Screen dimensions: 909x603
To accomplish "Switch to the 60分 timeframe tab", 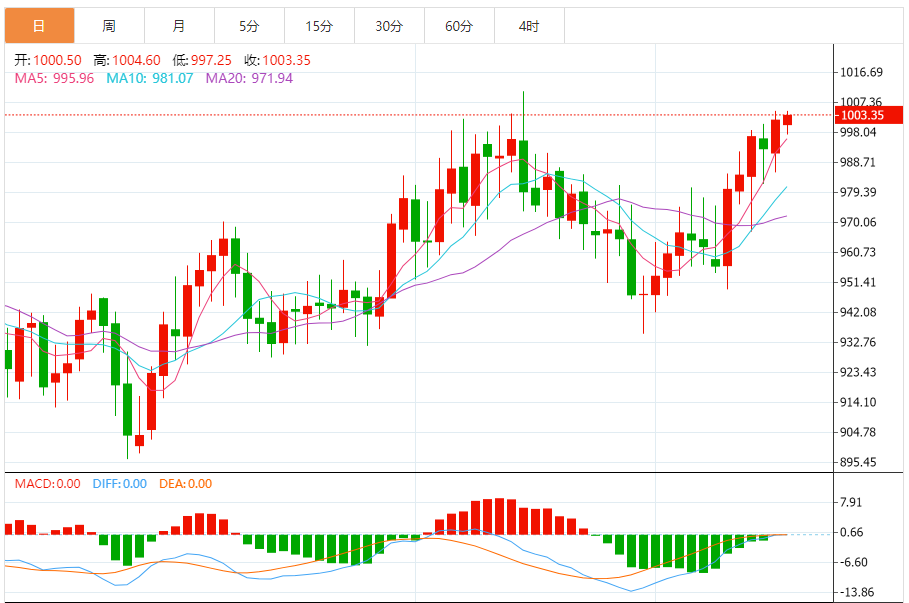I will click(x=460, y=26).
